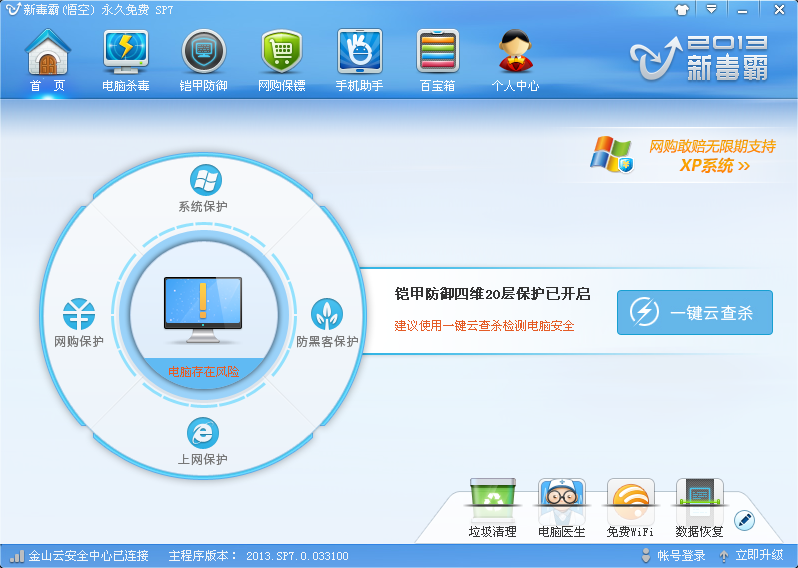Open 个人中心 personal center

[x=516, y=61]
